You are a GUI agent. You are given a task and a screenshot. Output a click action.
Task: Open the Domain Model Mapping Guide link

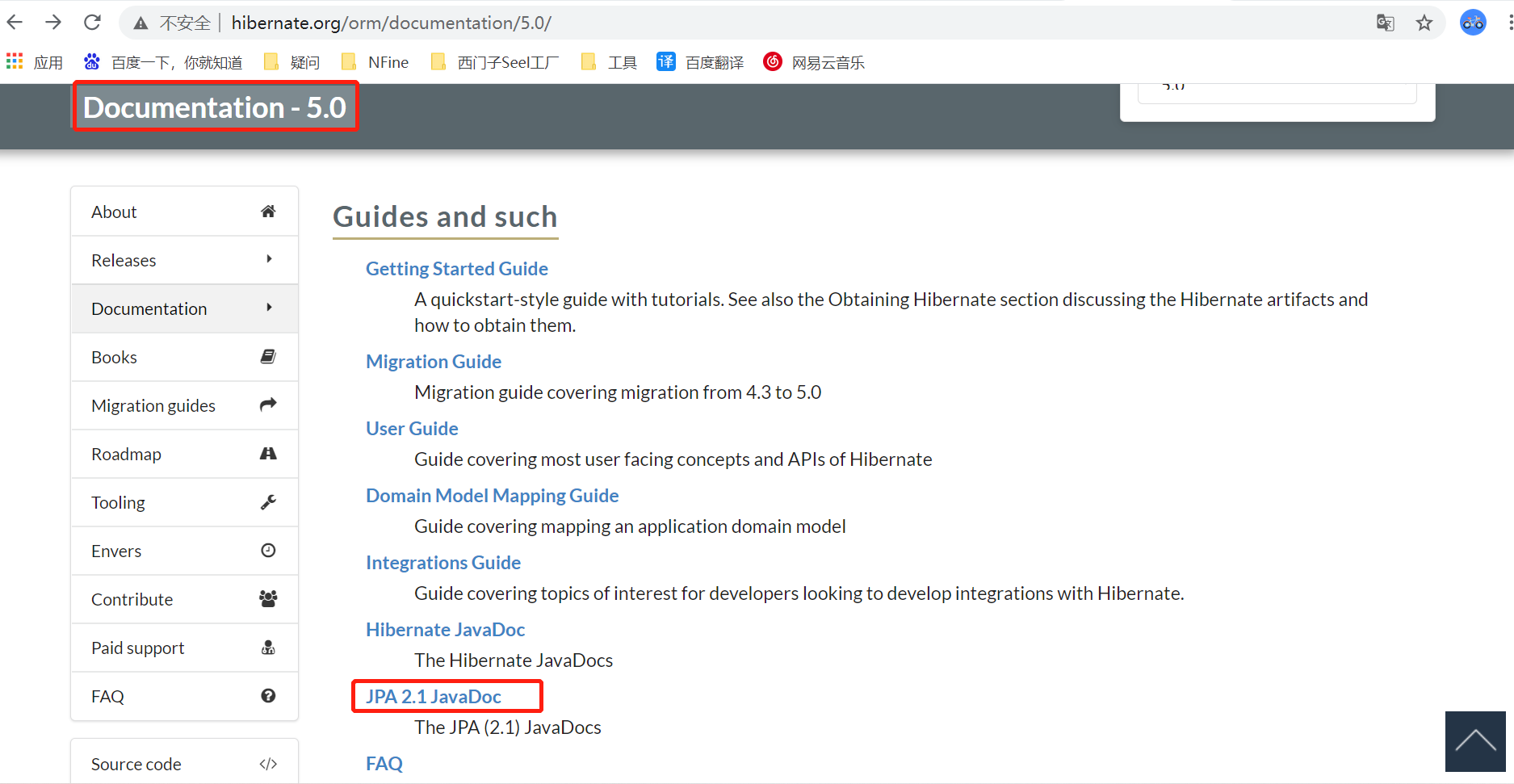tap(493, 496)
